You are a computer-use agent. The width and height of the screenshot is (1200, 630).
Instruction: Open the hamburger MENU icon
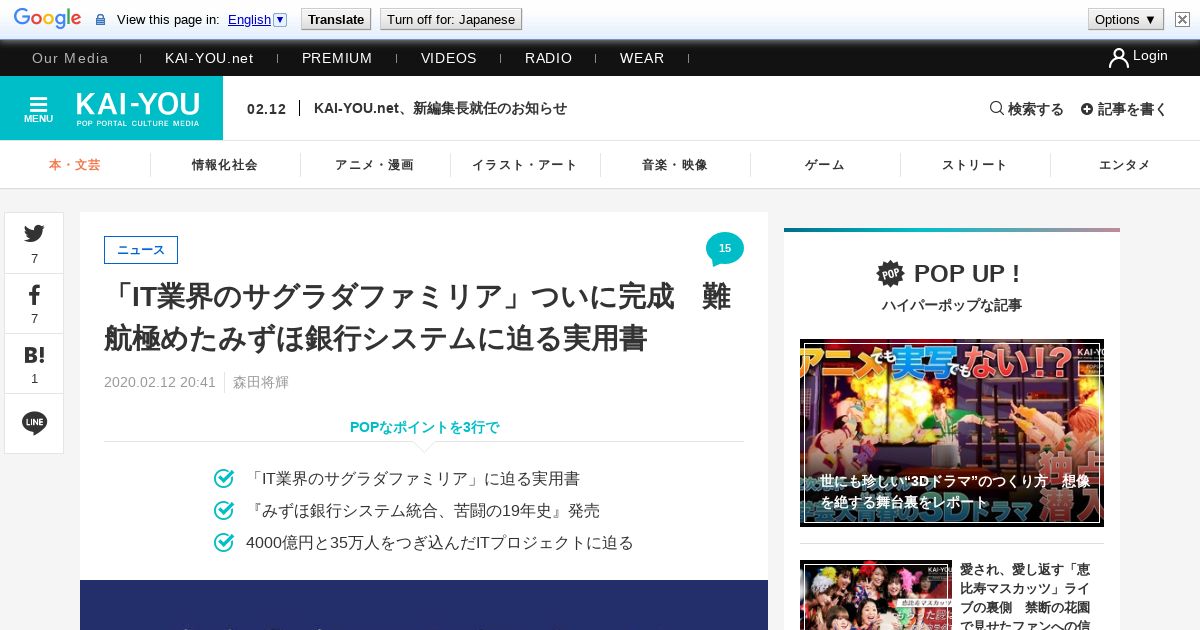pos(38,108)
